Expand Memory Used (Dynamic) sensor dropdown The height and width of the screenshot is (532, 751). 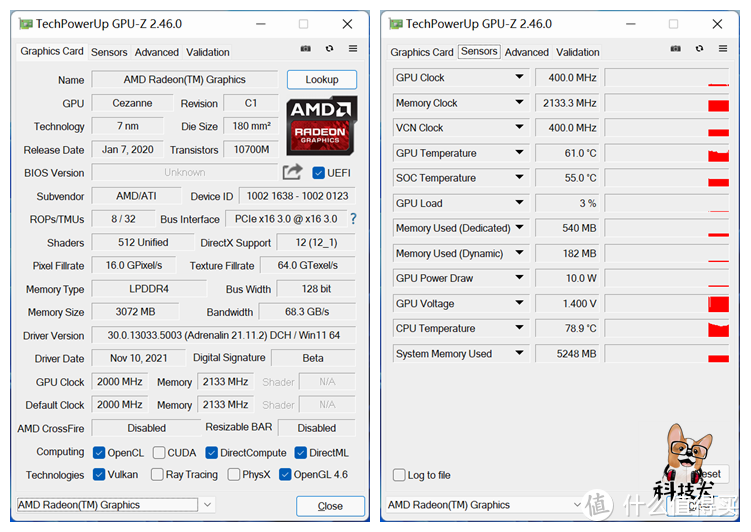tap(519, 252)
